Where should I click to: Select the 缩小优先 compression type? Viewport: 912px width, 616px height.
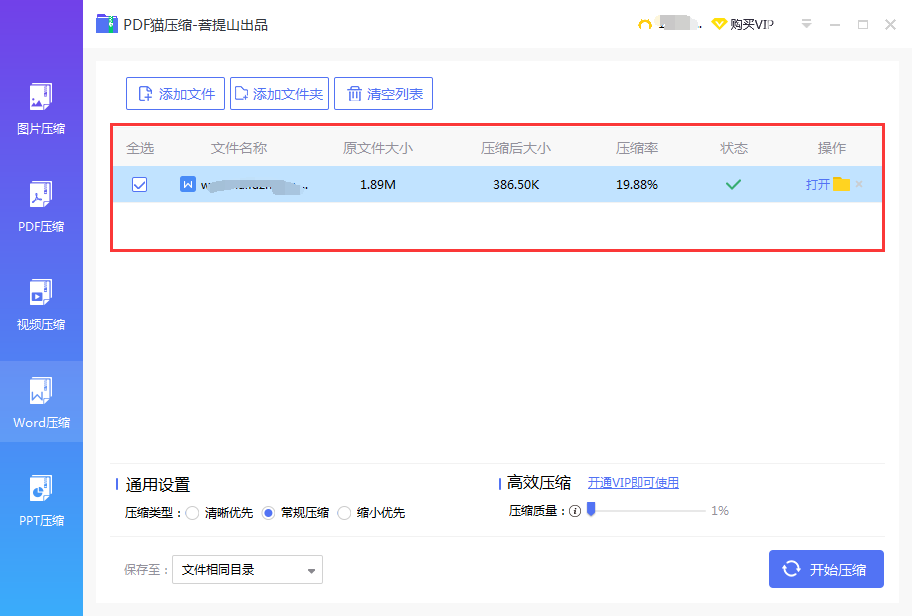(344, 513)
